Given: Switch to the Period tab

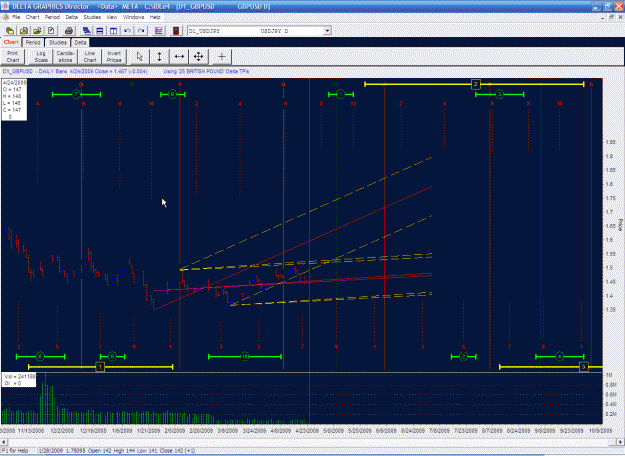Looking at the screenshot, I should 33,43.
